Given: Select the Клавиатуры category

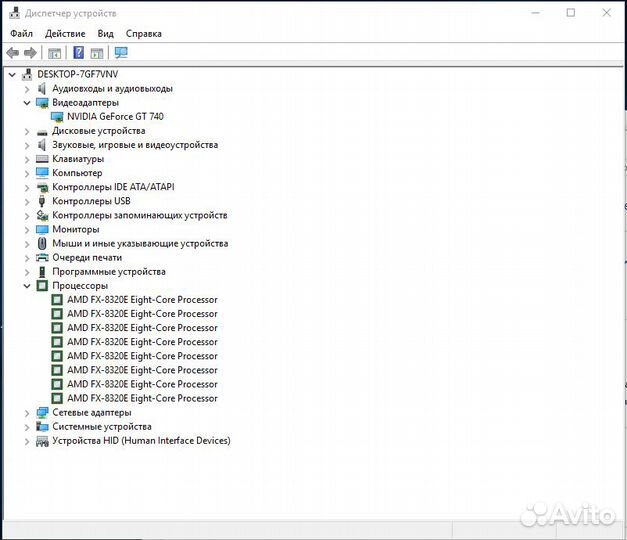Looking at the screenshot, I should coord(77,159).
